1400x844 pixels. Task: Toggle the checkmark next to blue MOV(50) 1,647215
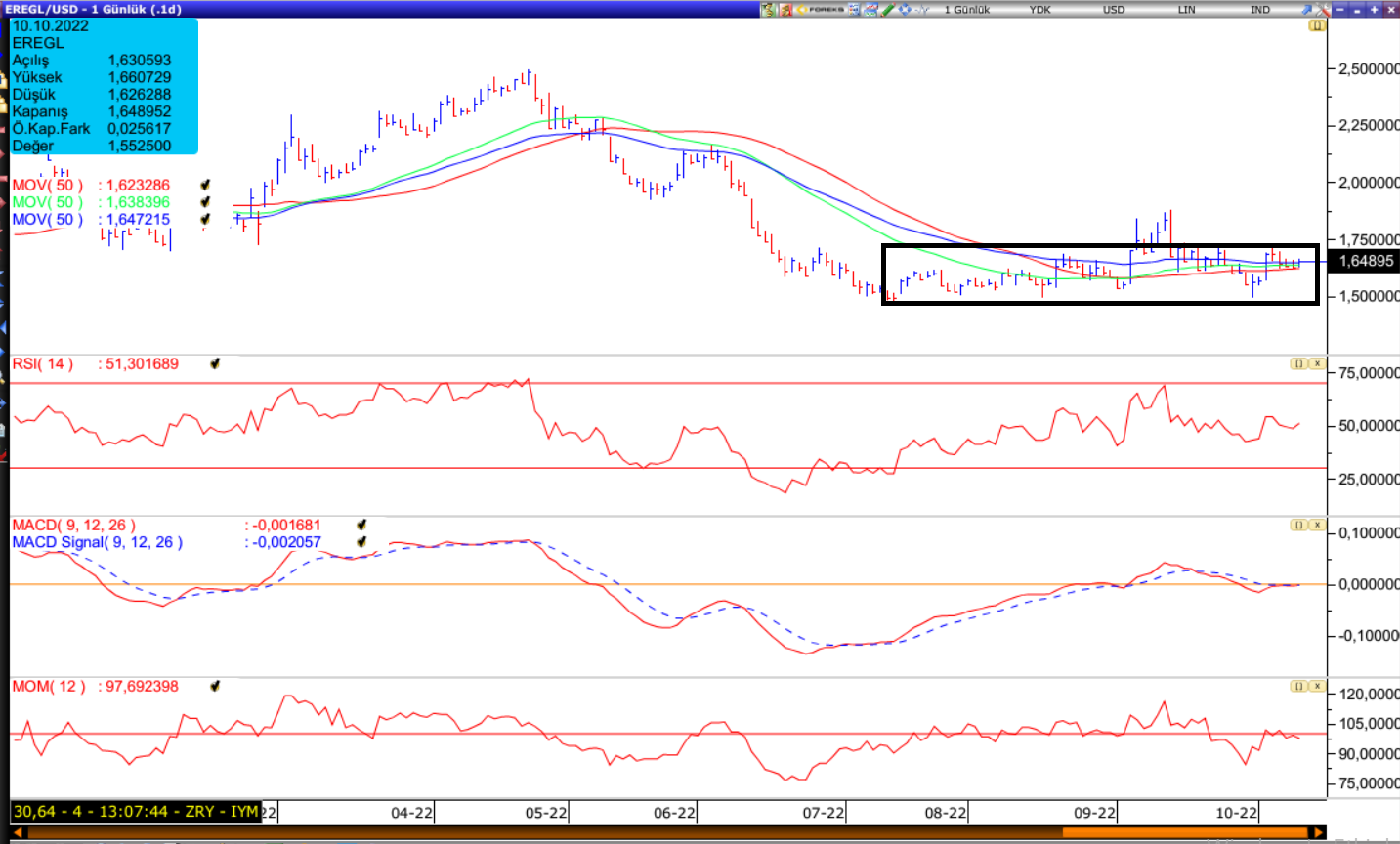(x=205, y=219)
